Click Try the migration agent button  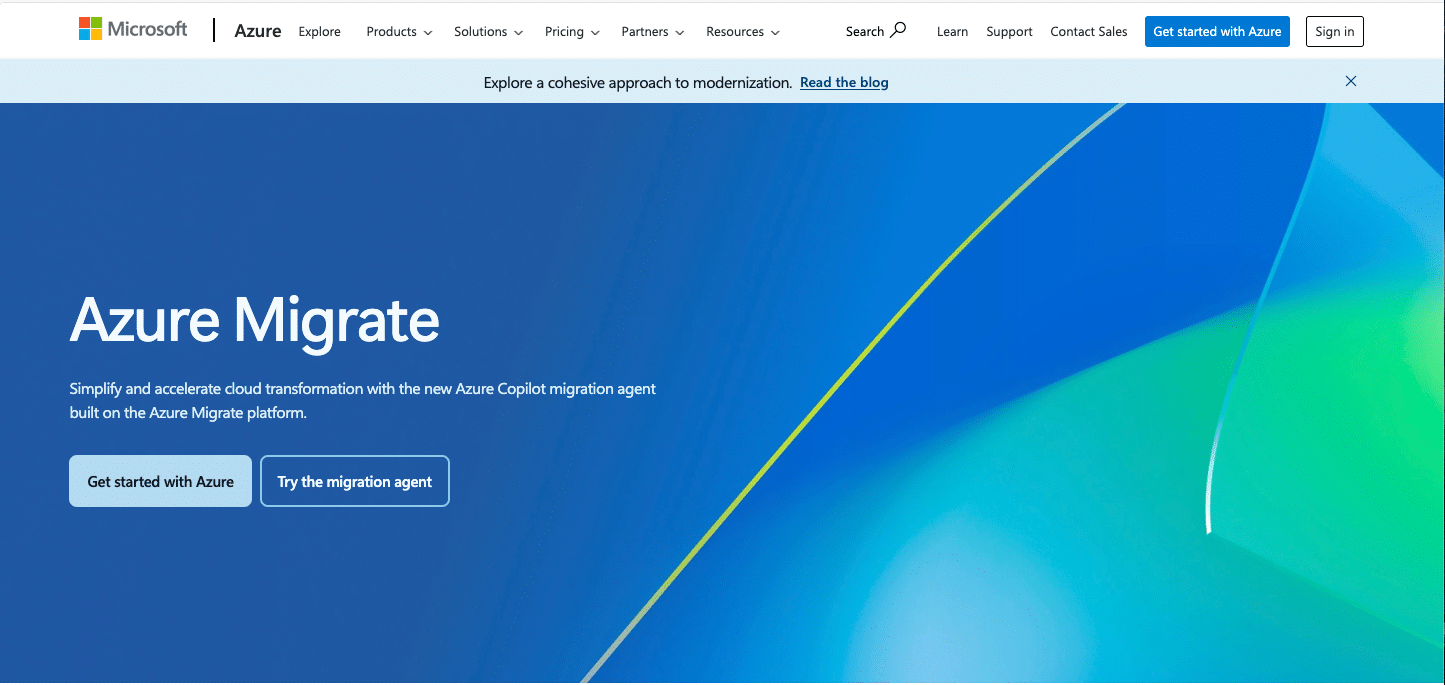(355, 481)
